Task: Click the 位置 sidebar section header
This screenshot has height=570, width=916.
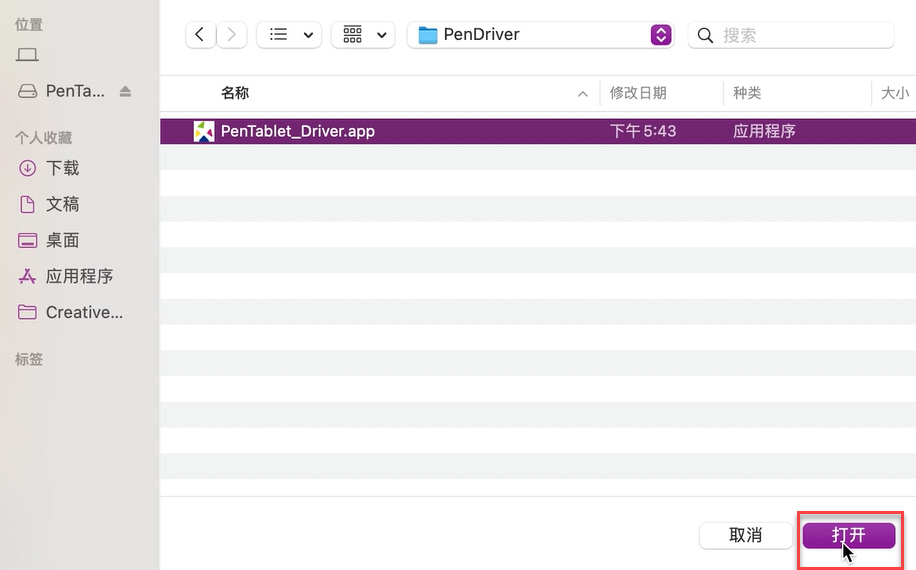Action: coord(29,25)
